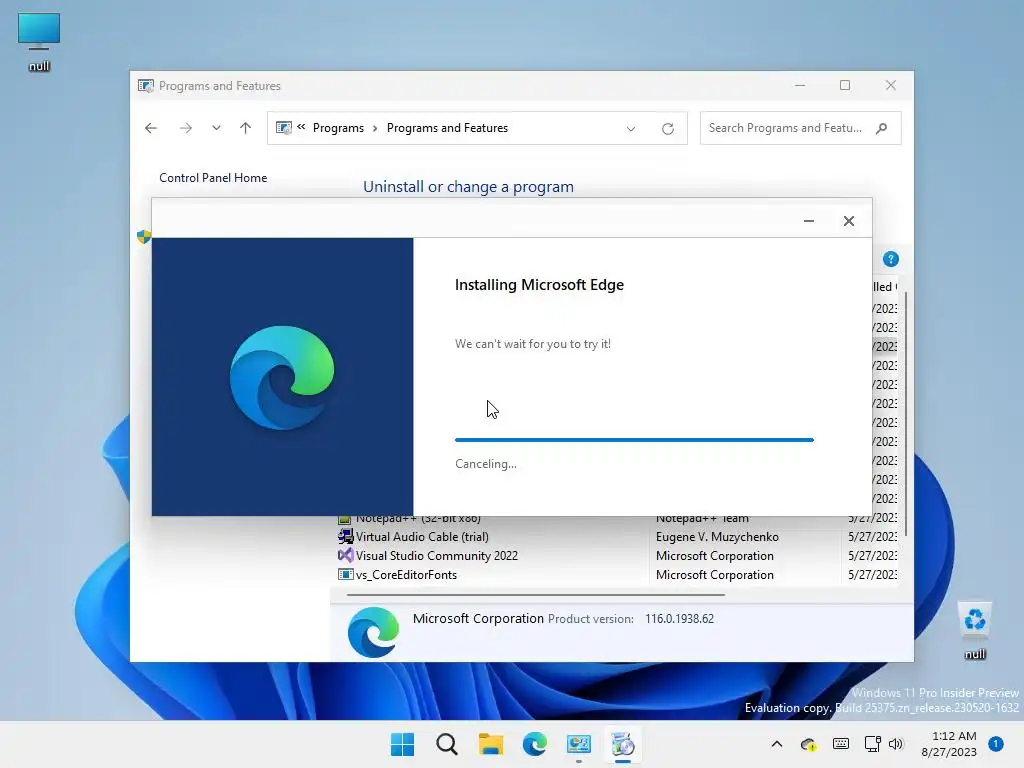Select the Visual Studio Community 2022 entry

(436, 556)
